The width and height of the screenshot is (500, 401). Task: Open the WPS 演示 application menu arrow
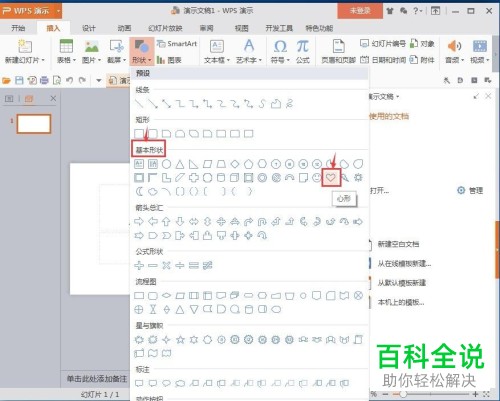[x=58, y=11]
